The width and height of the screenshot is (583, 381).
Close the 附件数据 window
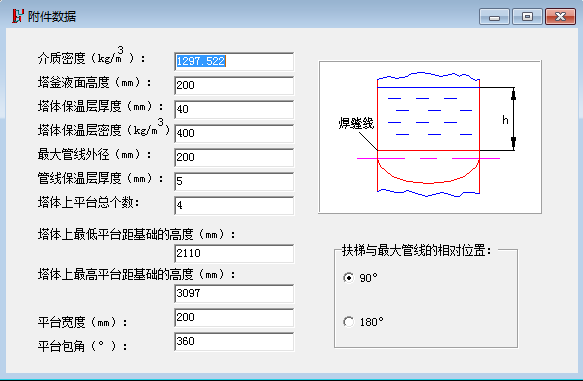tap(560, 17)
